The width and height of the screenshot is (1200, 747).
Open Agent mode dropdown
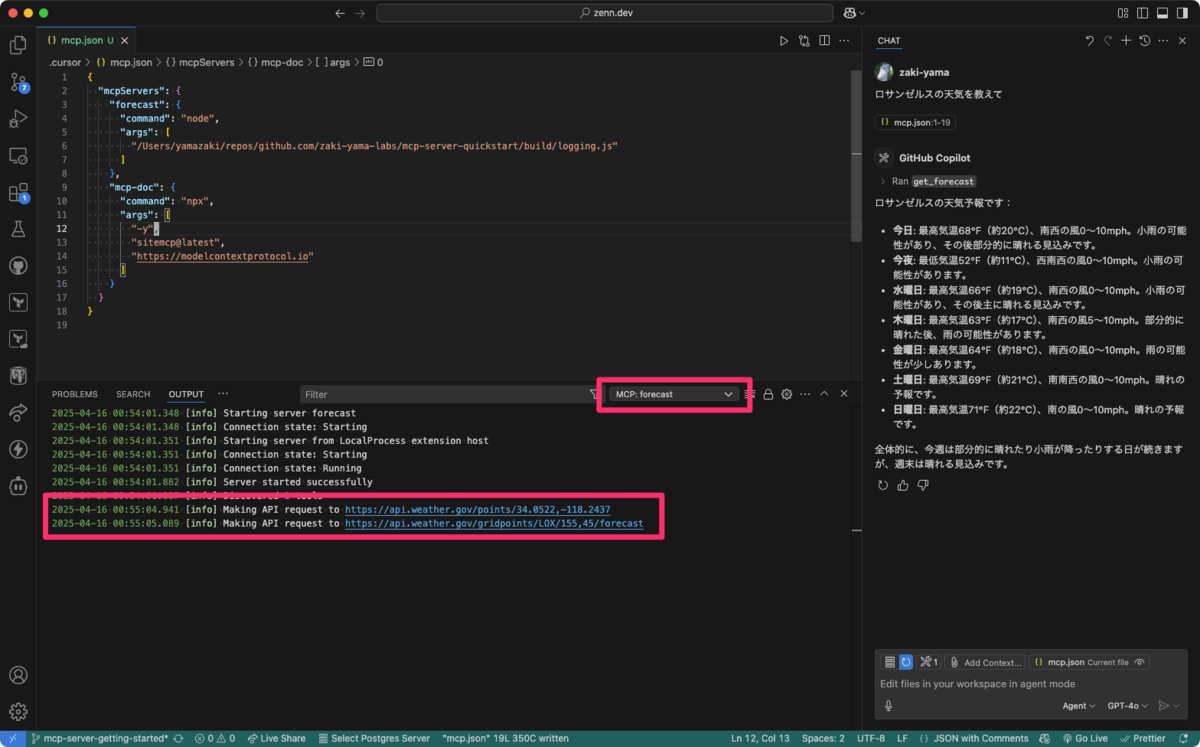tap(1078, 706)
